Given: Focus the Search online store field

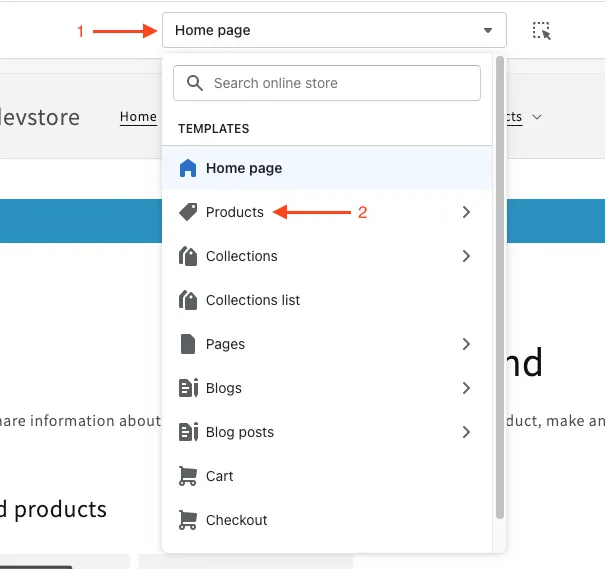Looking at the screenshot, I should tap(327, 83).
